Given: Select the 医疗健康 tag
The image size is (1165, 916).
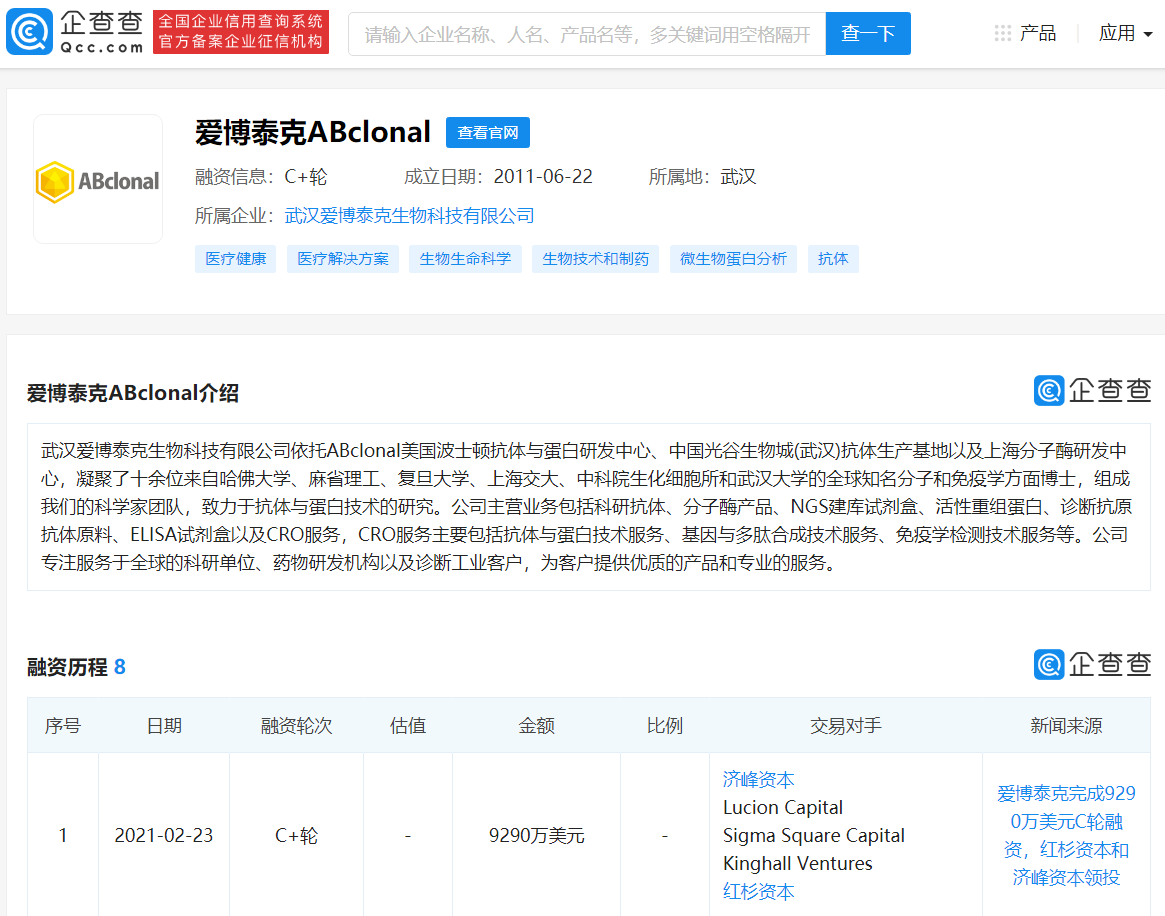Looking at the screenshot, I should tap(236, 259).
